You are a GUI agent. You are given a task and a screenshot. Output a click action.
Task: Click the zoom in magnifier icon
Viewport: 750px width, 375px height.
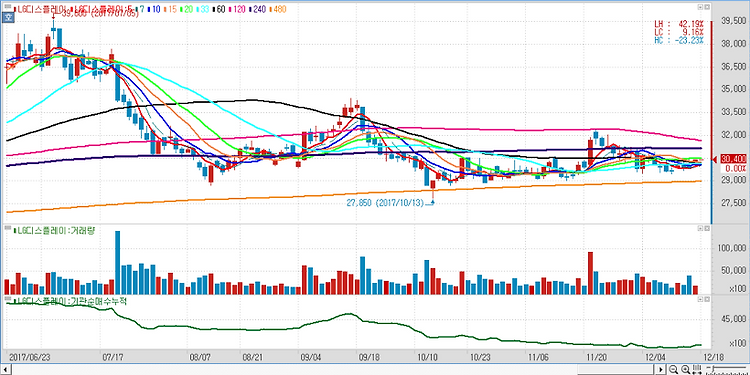click(x=685, y=369)
